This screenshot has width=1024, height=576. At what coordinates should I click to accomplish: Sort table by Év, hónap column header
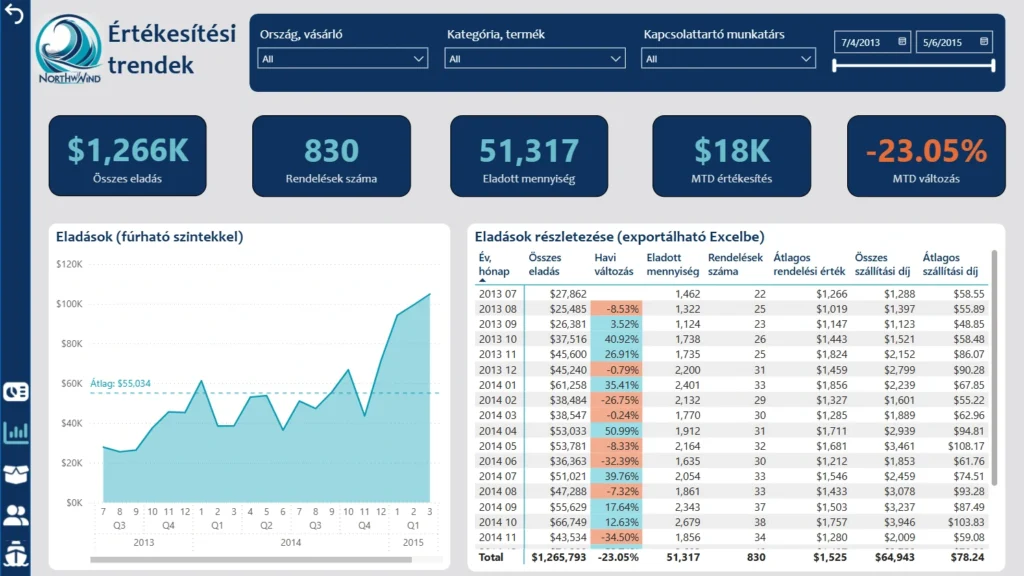(x=495, y=264)
